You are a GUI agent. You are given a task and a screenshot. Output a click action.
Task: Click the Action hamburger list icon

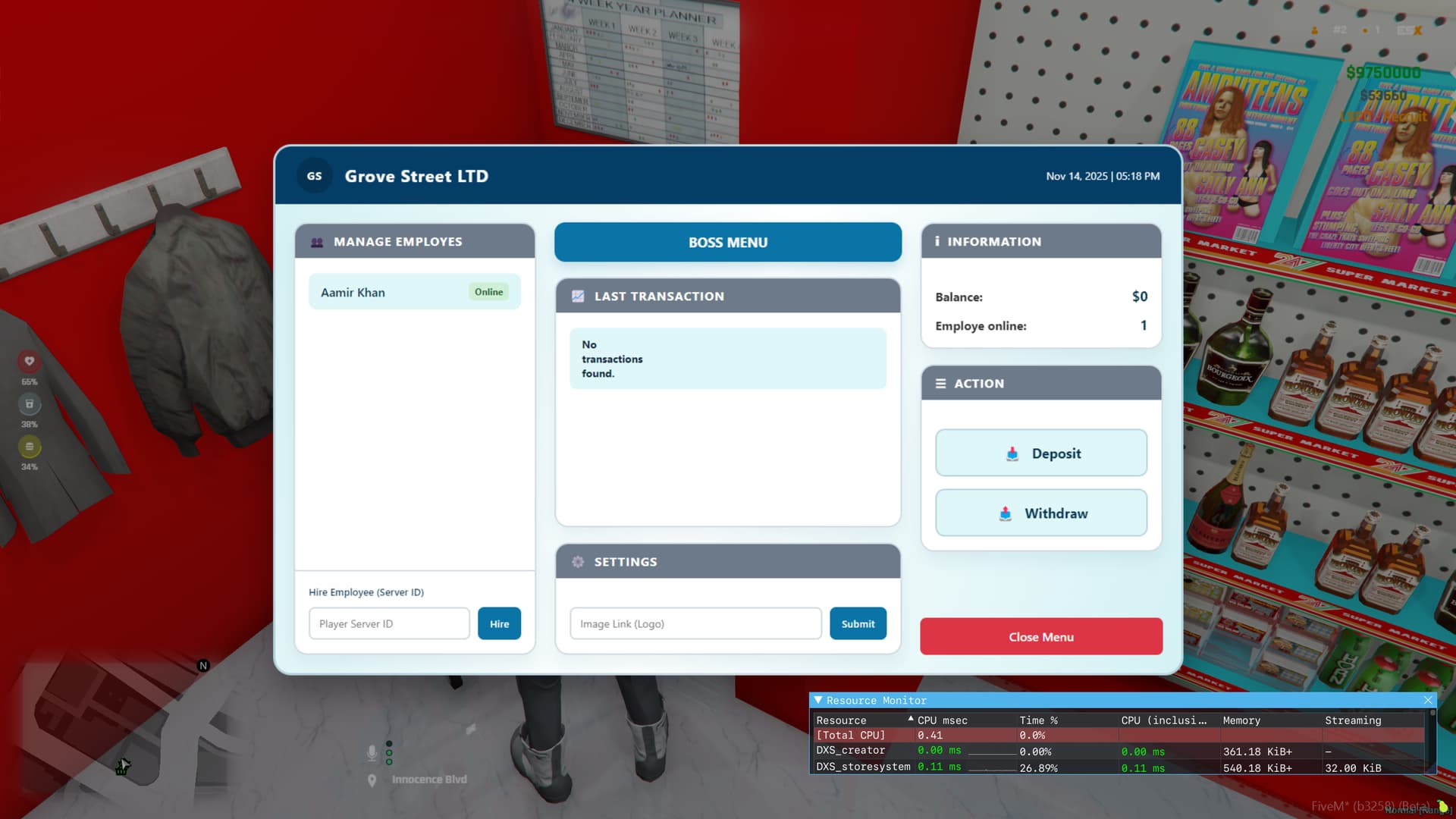pos(940,384)
